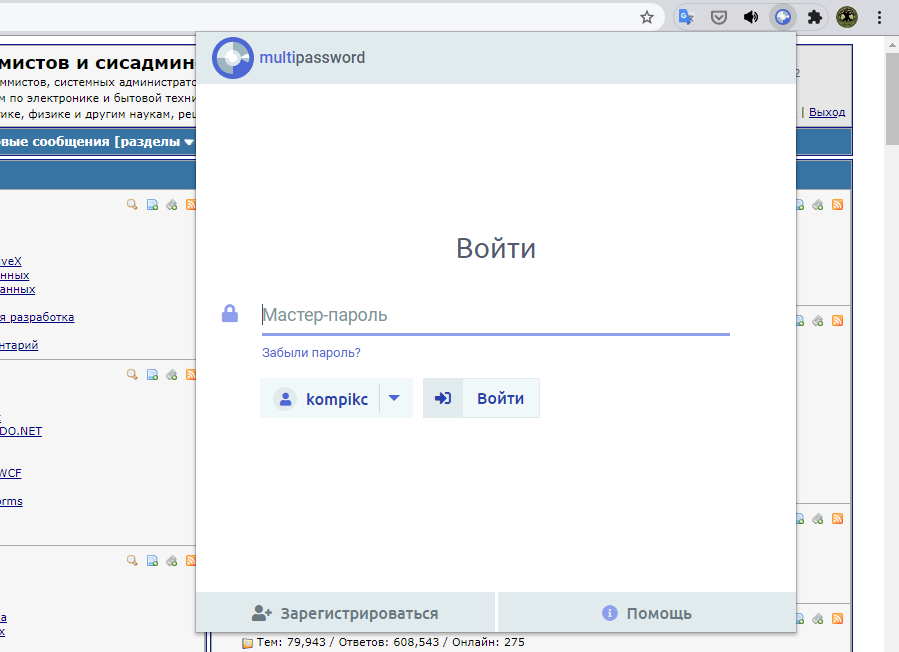The image size is (899, 652).
Task: Click the RSS icon nearest the Тем statistics line
Action: tap(838, 619)
